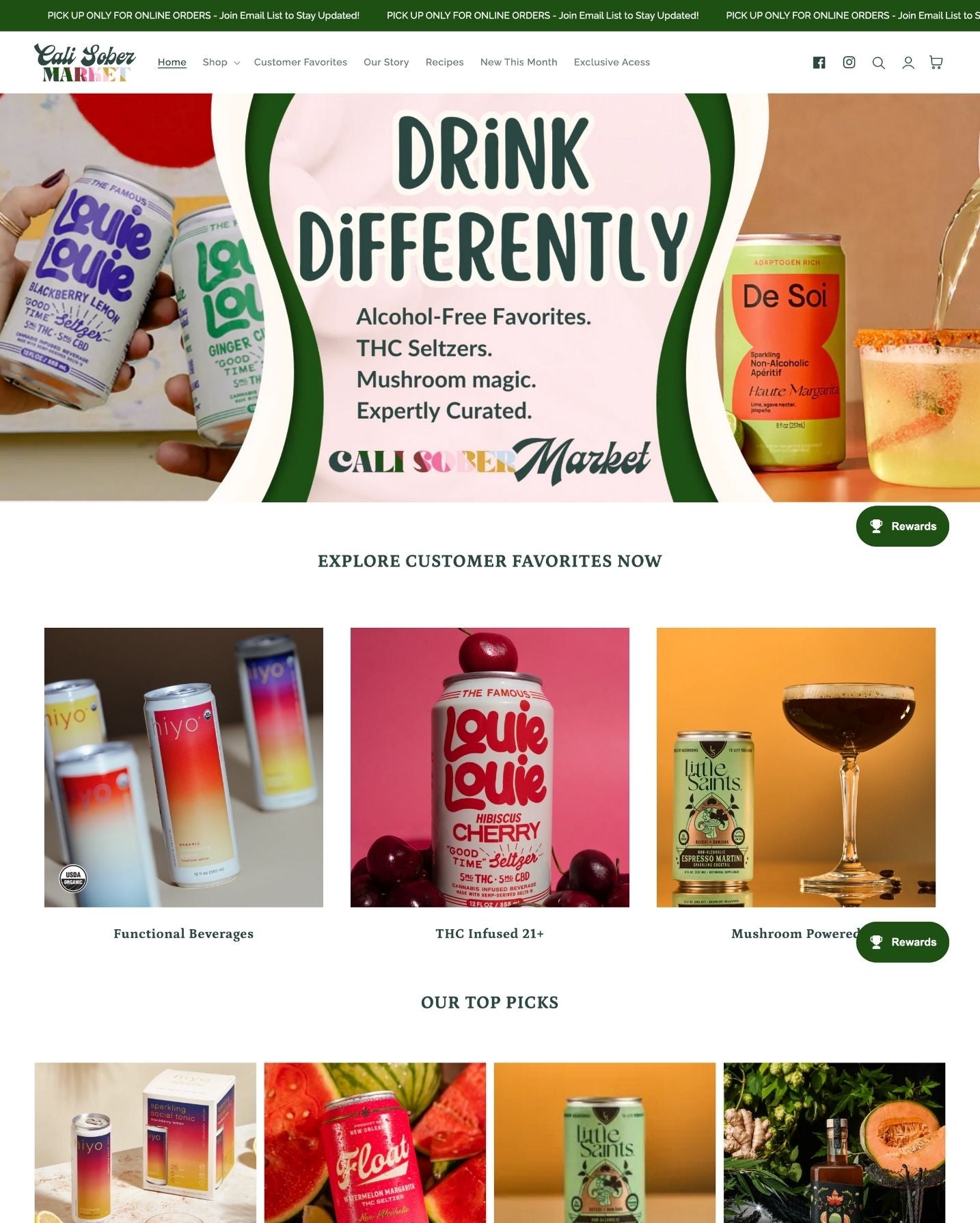Click the search magnifier icon
Screen dimensions: 980x1223
coord(879,63)
